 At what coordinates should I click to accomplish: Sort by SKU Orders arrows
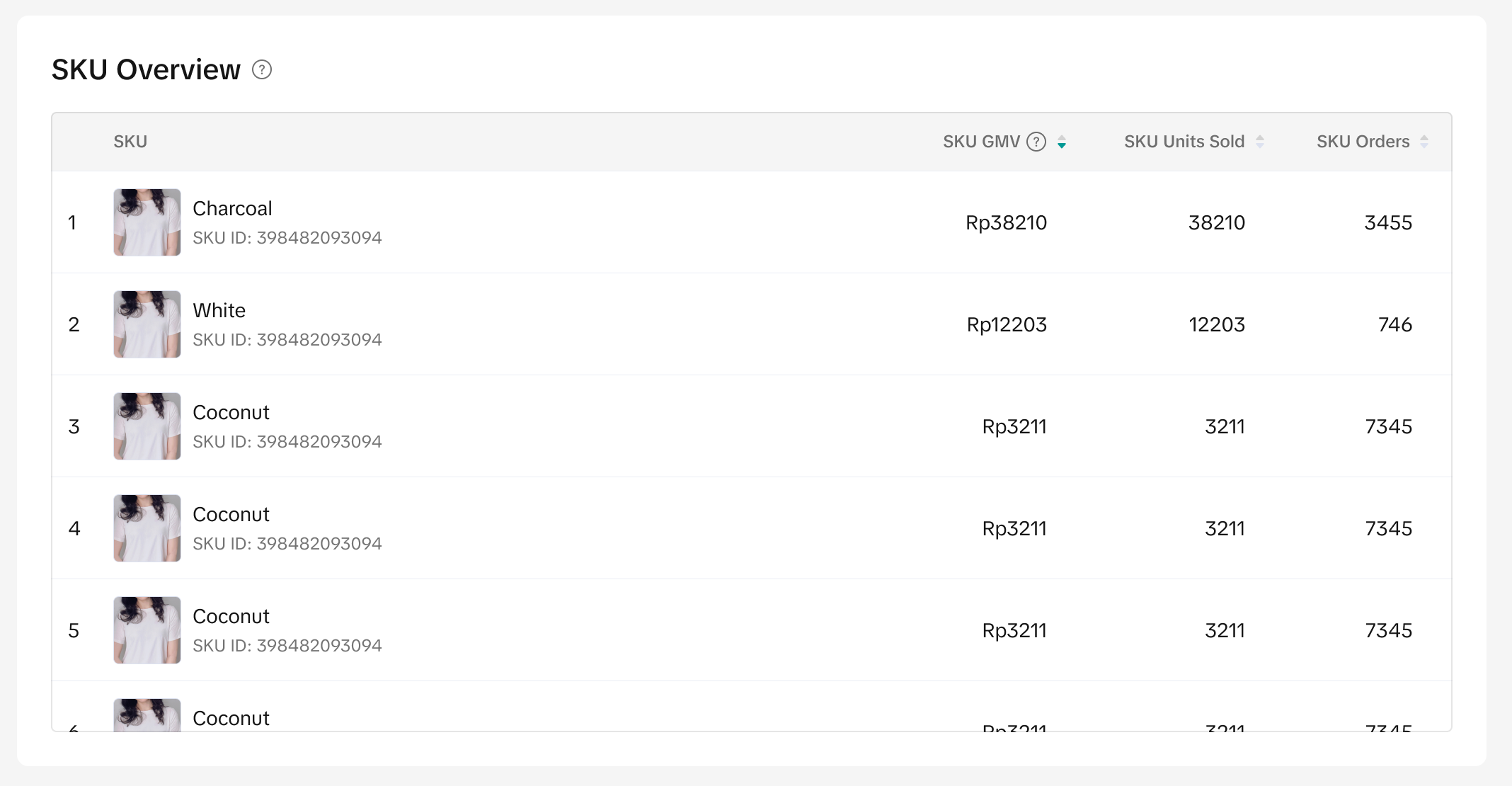coord(1424,142)
